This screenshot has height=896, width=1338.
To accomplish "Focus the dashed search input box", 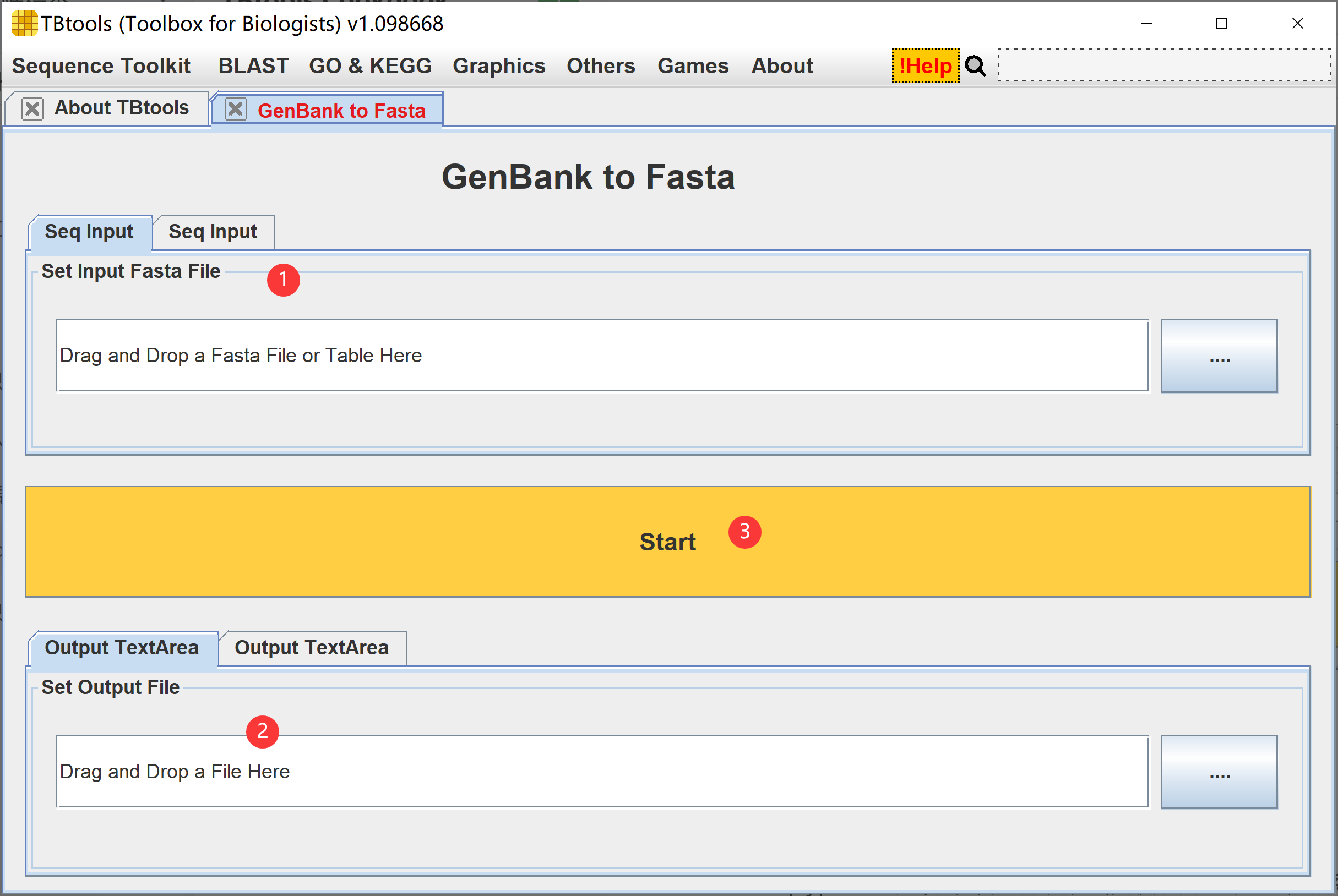I will click(1164, 65).
